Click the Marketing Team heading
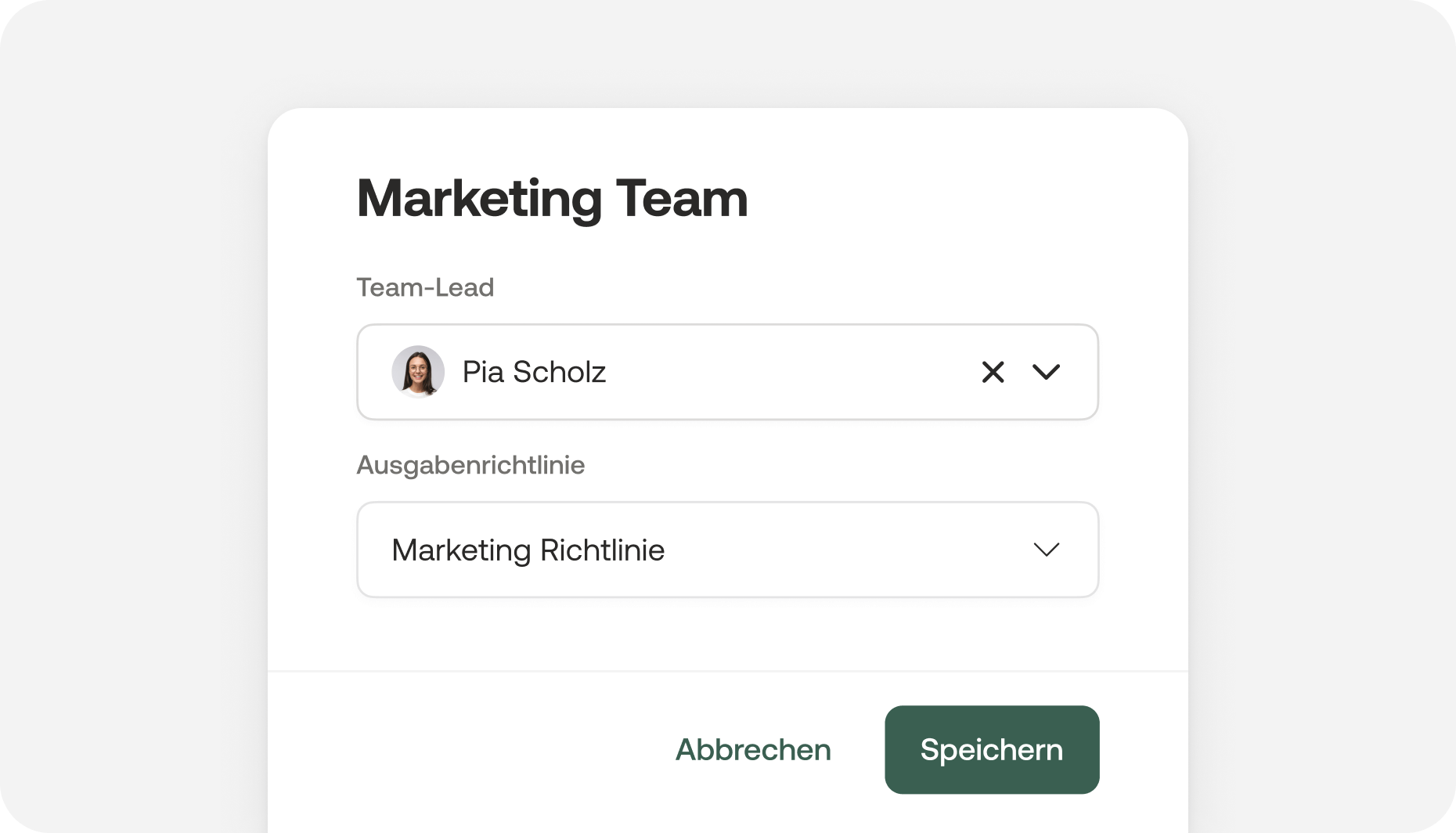The image size is (1456, 833). point(552,198)
